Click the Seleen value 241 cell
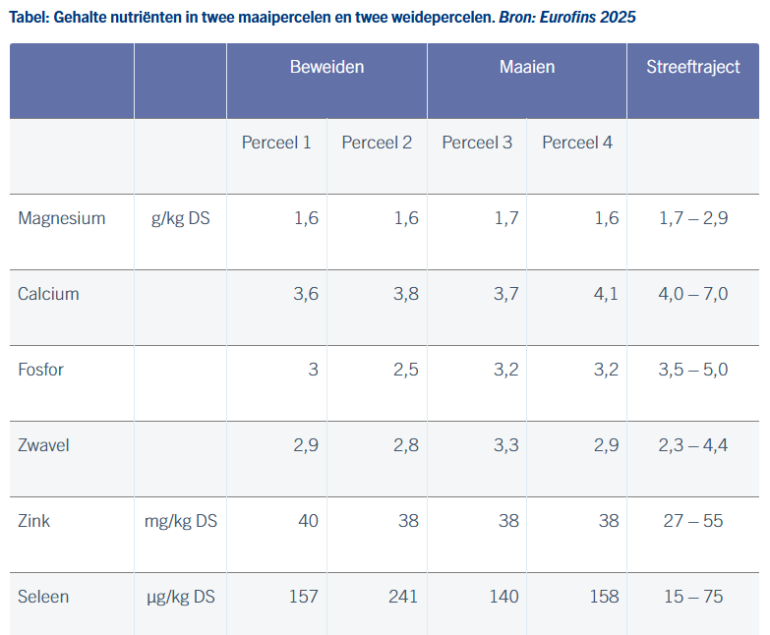The height and width of the screenshot is (635, 770). (x=403, y=597)
